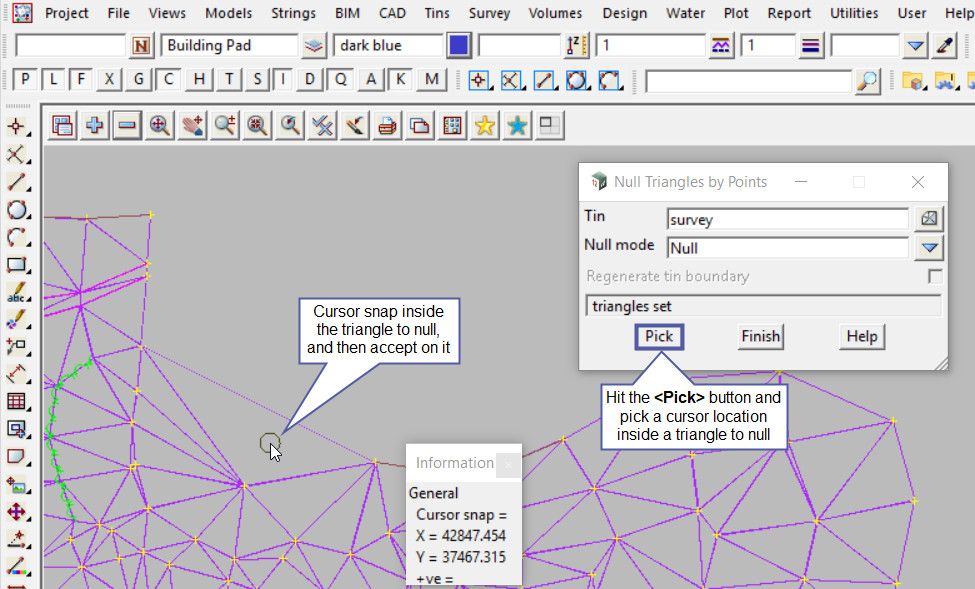
Task: Click the dark blue colour swatch
Action: [459, 46]
